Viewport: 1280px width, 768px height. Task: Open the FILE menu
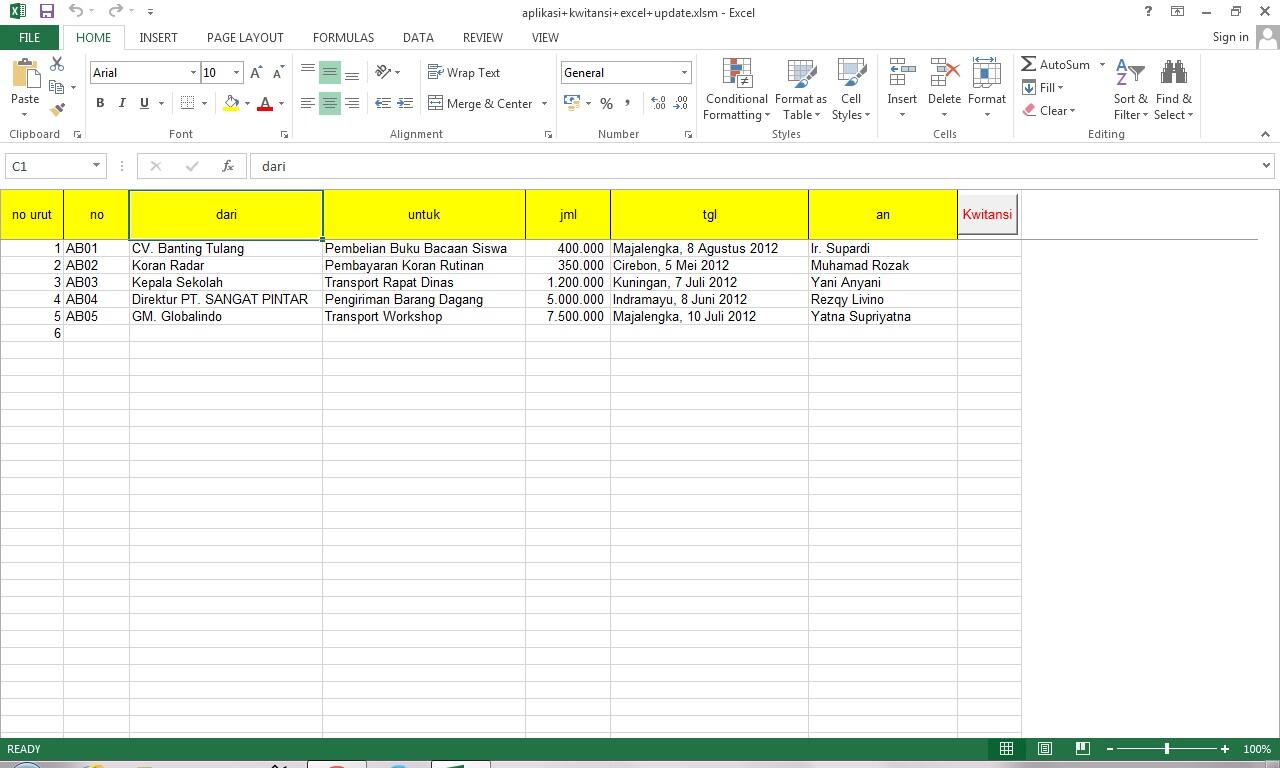pyautogui.click(x=29, y=37)
